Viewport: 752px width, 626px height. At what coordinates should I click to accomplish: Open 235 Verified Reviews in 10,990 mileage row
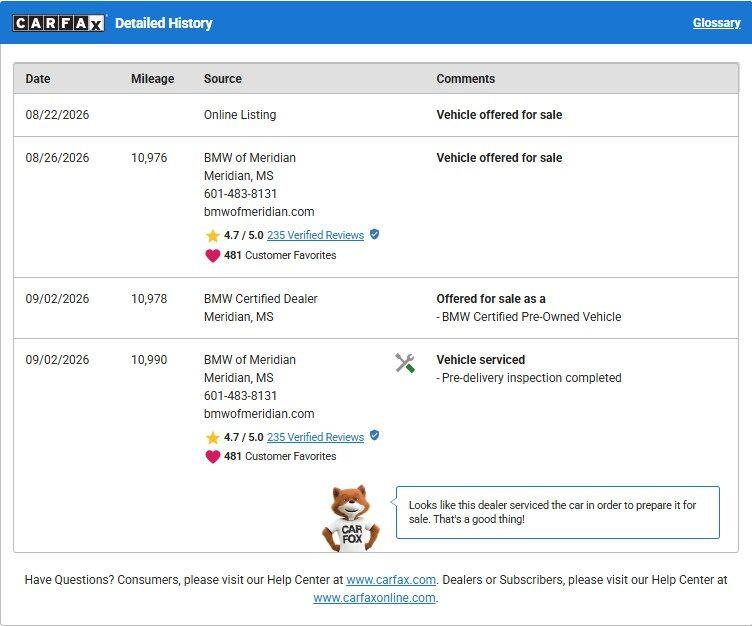click(x=316, y=437)
